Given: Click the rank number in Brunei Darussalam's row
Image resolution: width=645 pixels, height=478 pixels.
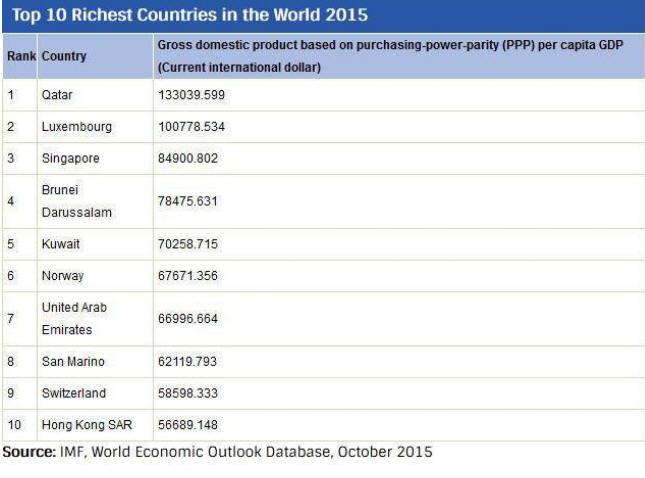Looking at the screenshot, I should [11, 201].
